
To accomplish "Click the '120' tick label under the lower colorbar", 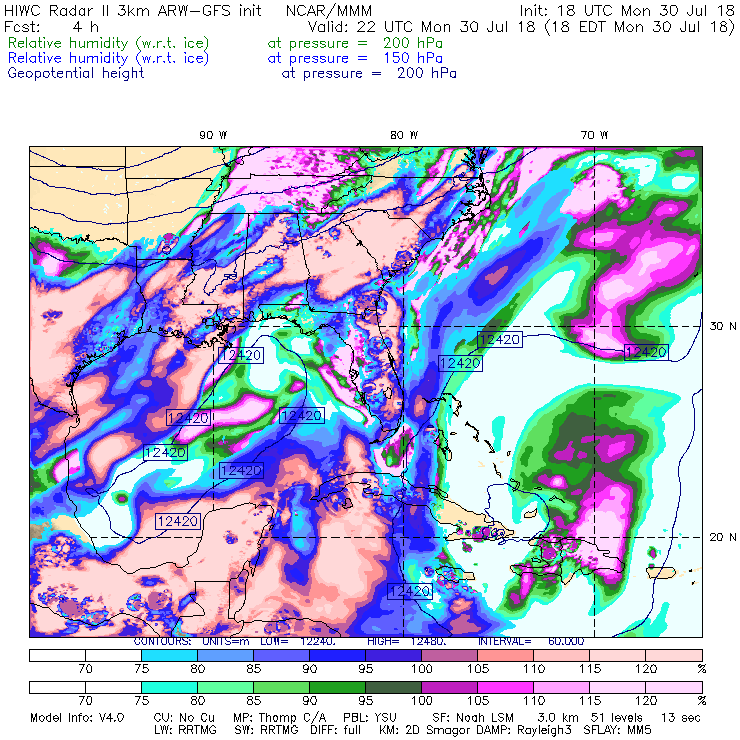I will coord(646,701).
